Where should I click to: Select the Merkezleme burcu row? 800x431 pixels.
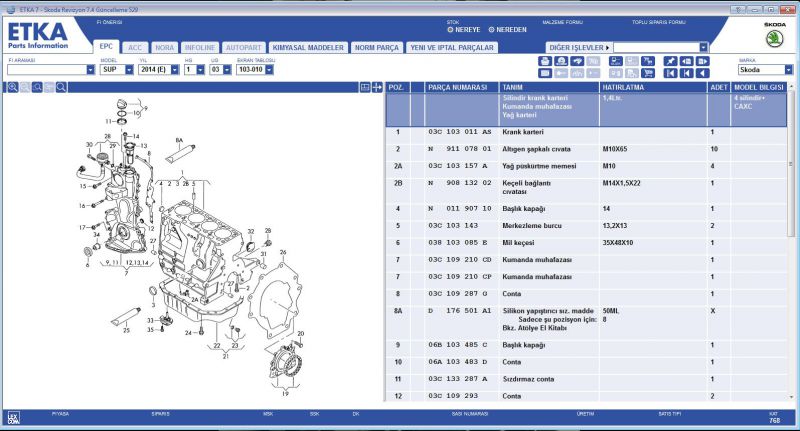pos(586,225)
